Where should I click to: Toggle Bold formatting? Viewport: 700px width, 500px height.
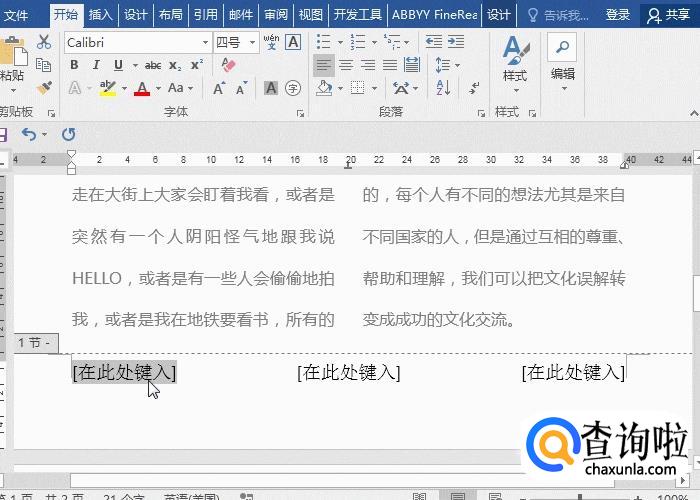coord(74,65)
